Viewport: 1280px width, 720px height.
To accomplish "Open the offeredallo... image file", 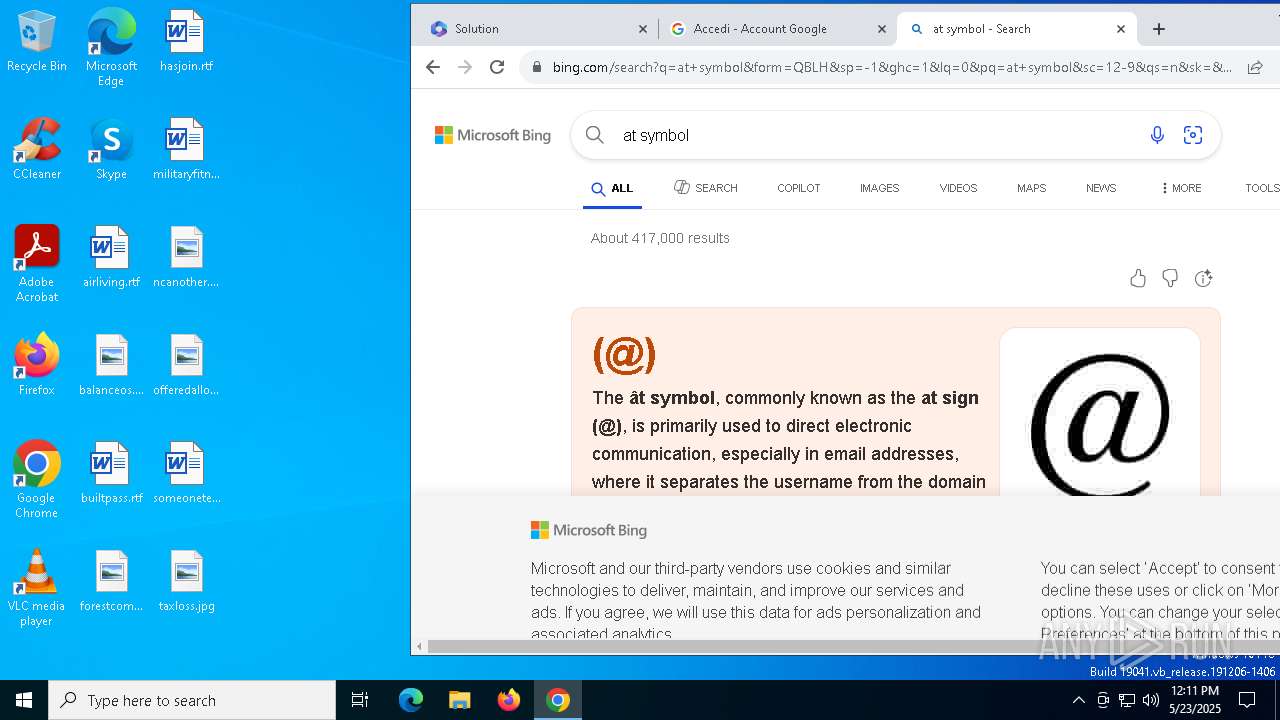I will point(186,366).
